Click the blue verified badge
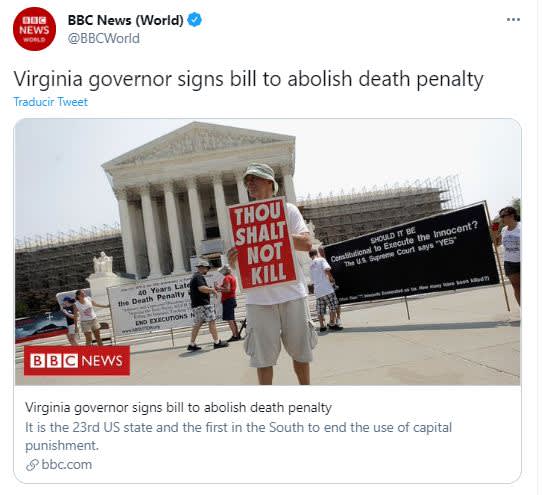Viewport: 552px width, 495px height. pos(194,20)
